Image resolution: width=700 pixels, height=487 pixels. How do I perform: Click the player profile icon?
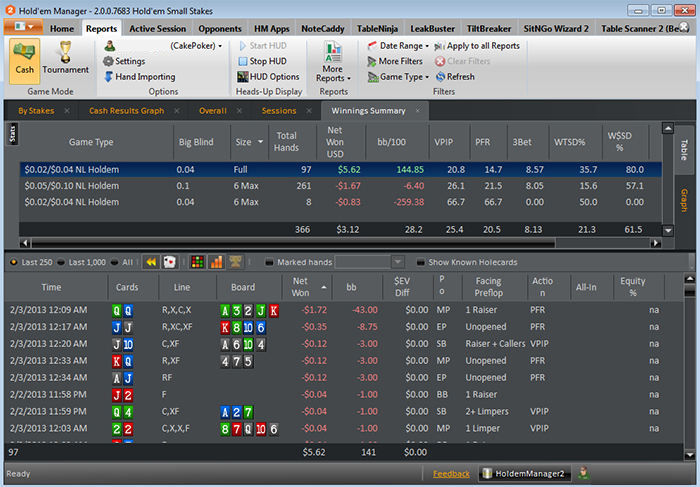click(110, 46)
